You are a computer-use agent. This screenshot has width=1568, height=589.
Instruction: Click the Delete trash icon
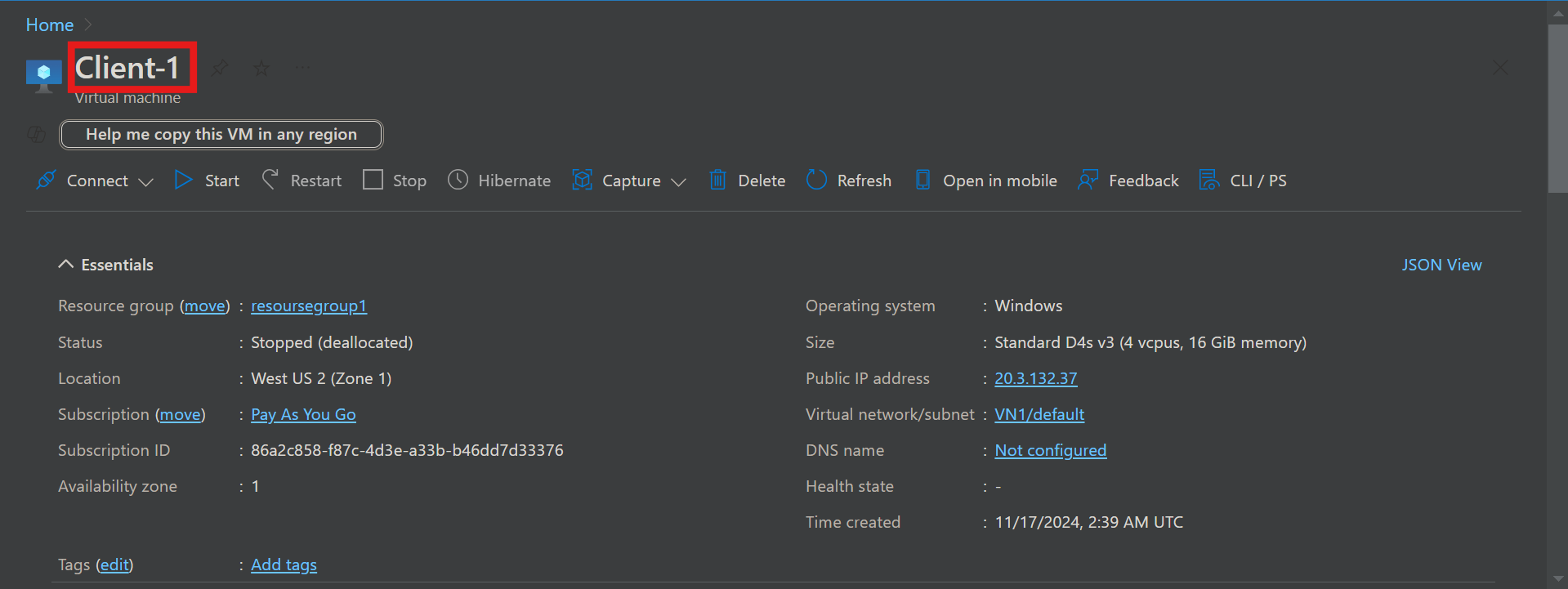tap(717, 180)
